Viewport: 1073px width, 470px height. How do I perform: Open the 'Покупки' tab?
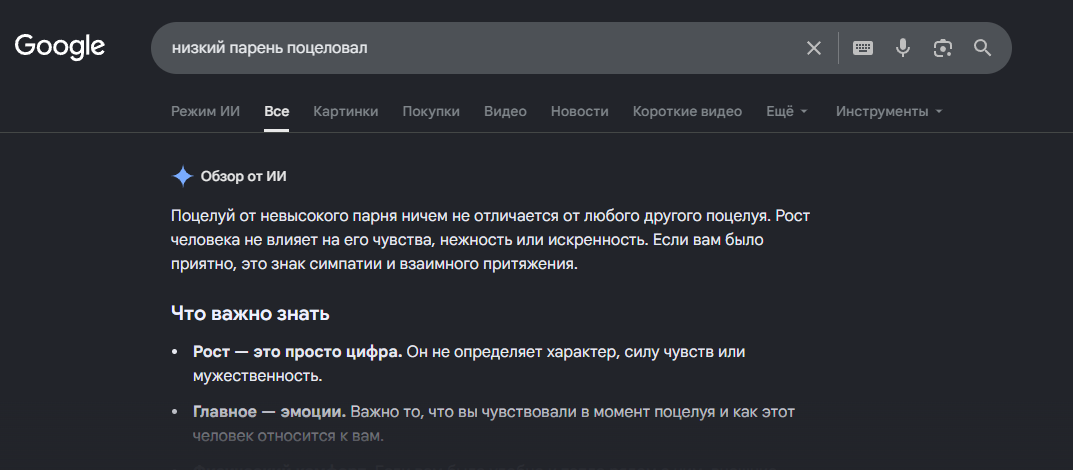tap(431, 112)
